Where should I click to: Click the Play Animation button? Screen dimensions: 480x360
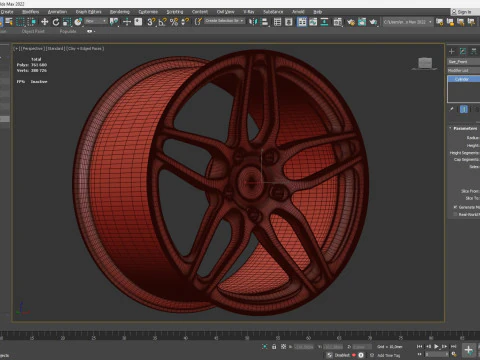click(x=436, y=347)
